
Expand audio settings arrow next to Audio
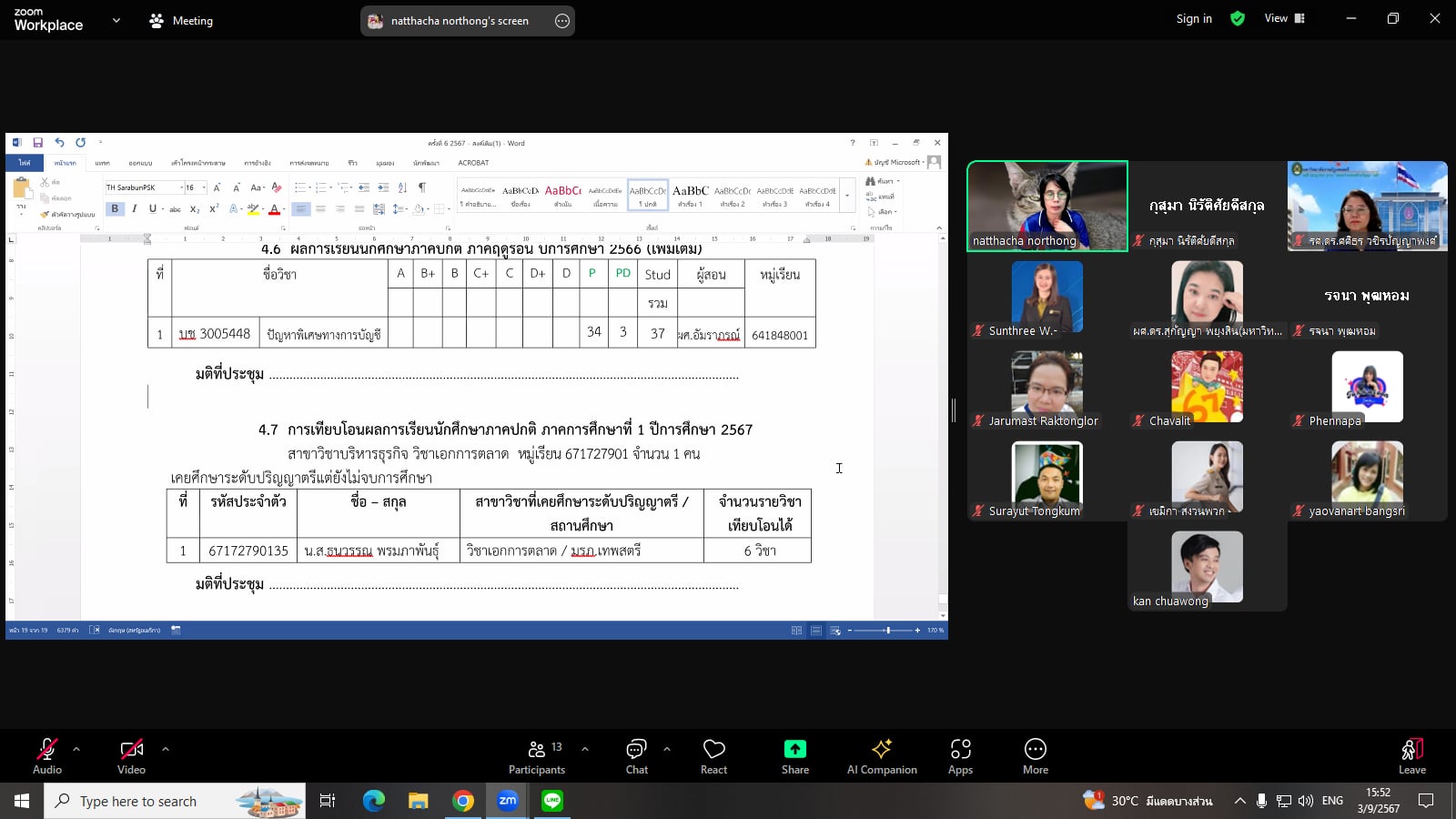(76, 749)
